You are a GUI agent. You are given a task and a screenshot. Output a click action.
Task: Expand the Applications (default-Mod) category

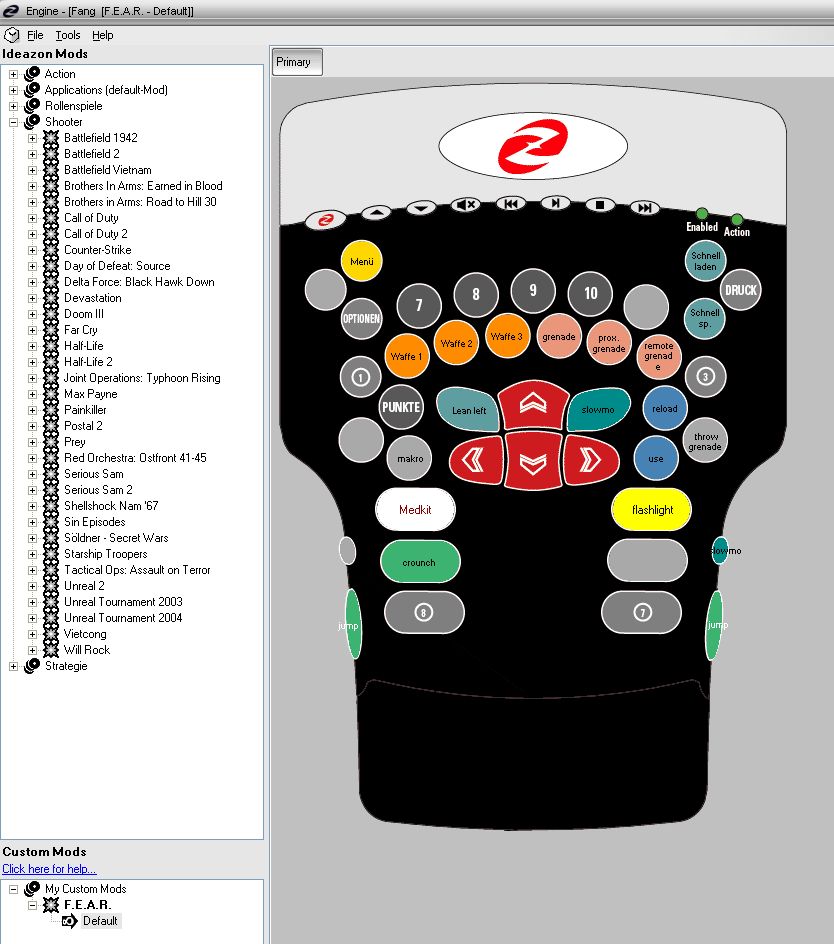[x=13, y=90]
